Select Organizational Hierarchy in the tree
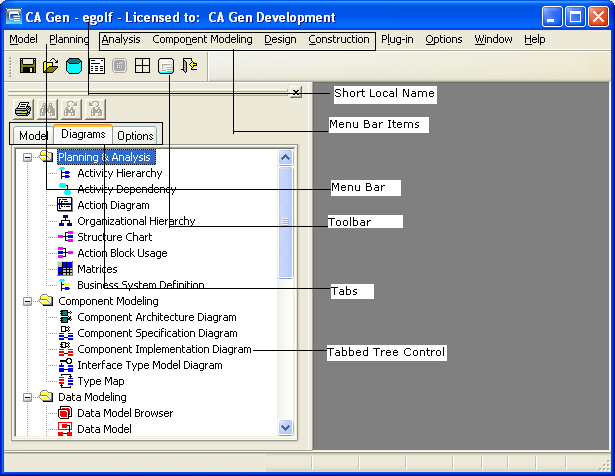This screenshot has height=476, width=615. pyautogui.click(x=136, y=221)
